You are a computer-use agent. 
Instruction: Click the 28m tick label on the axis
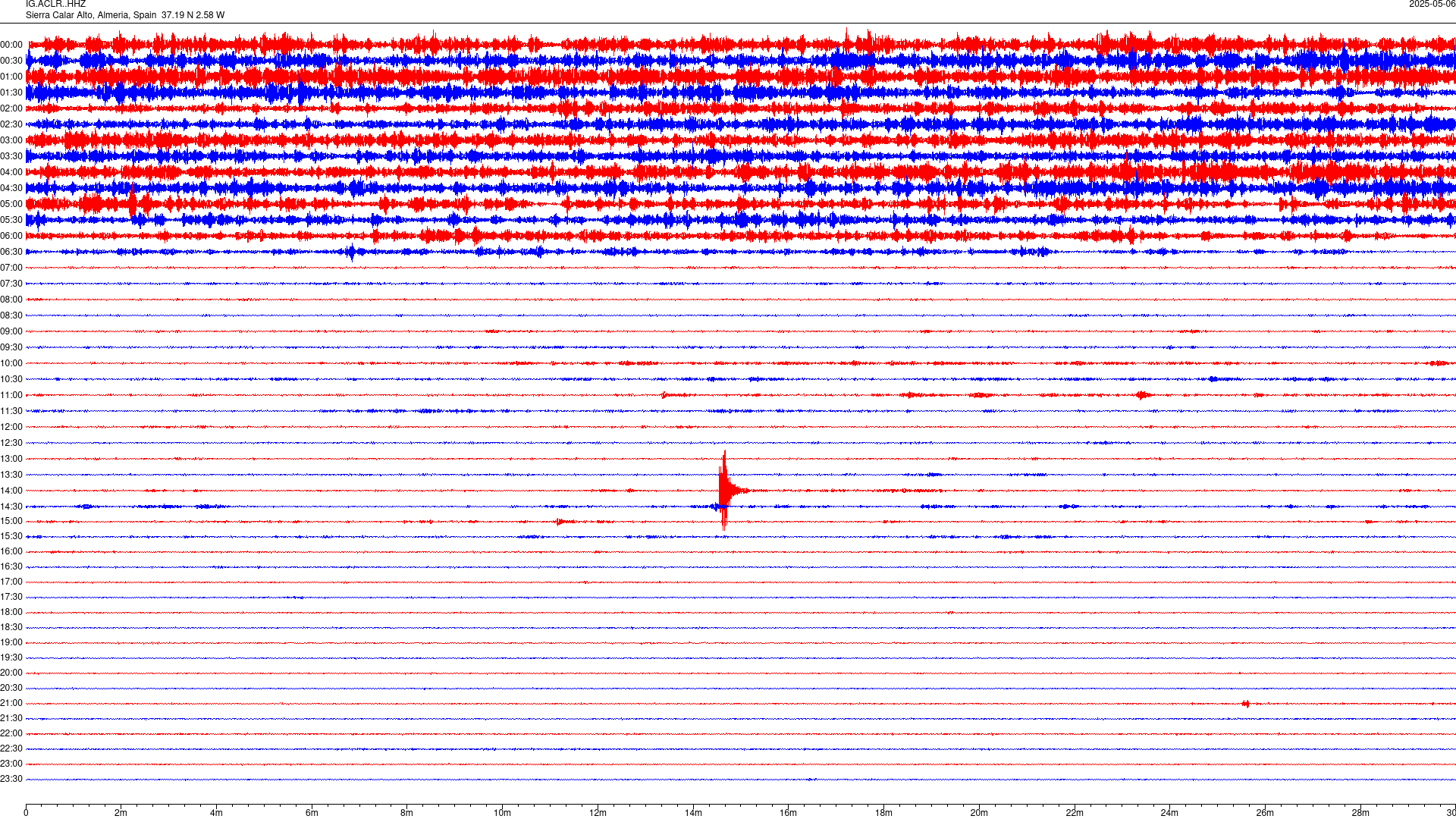[1360, 813]
